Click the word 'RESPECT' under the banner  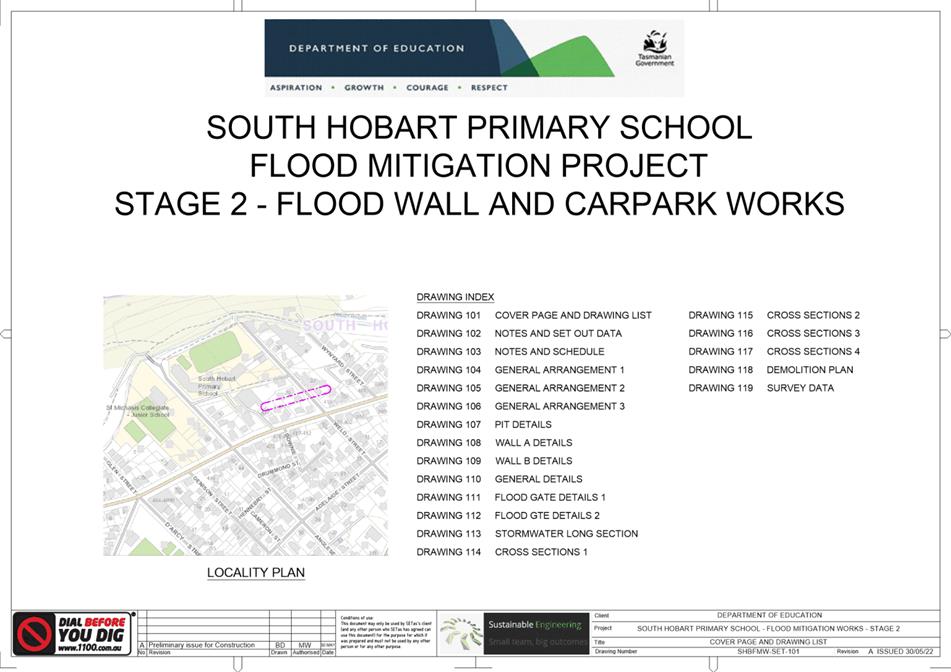489,87
